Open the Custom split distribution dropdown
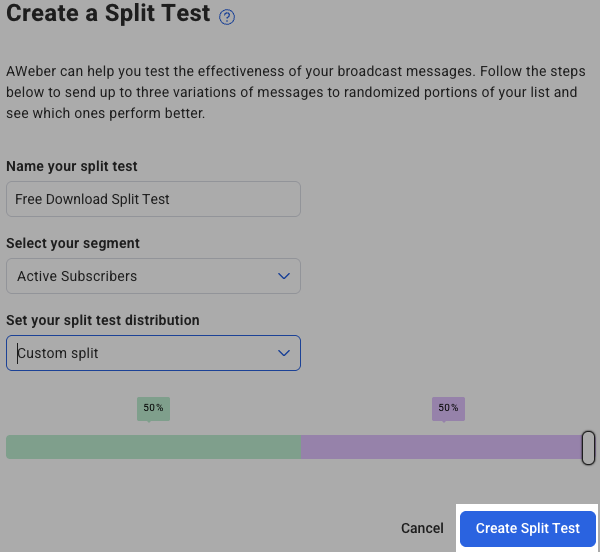Image resolution: width=600 pixels, height=552 pixels. pos(153,353)
